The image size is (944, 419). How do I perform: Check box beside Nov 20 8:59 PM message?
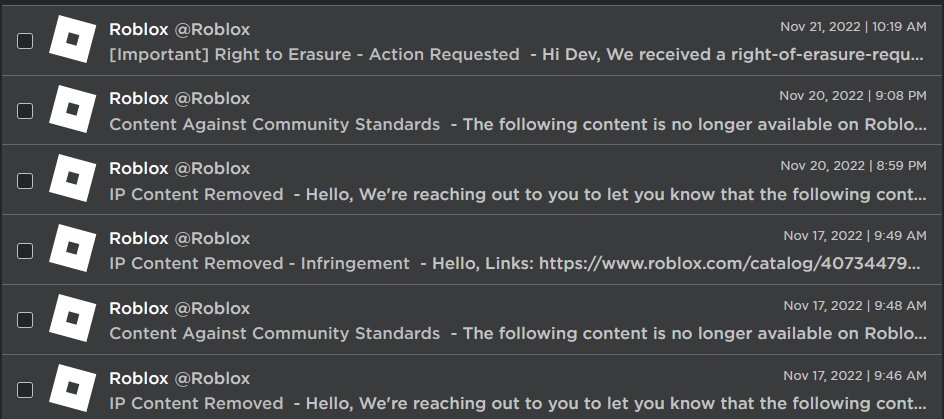click(25, 181)
